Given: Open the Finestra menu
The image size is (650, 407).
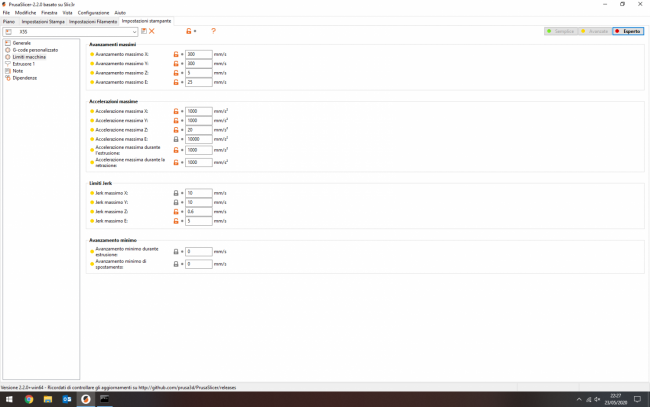Looking at the screenshot, I should (49, 13).
